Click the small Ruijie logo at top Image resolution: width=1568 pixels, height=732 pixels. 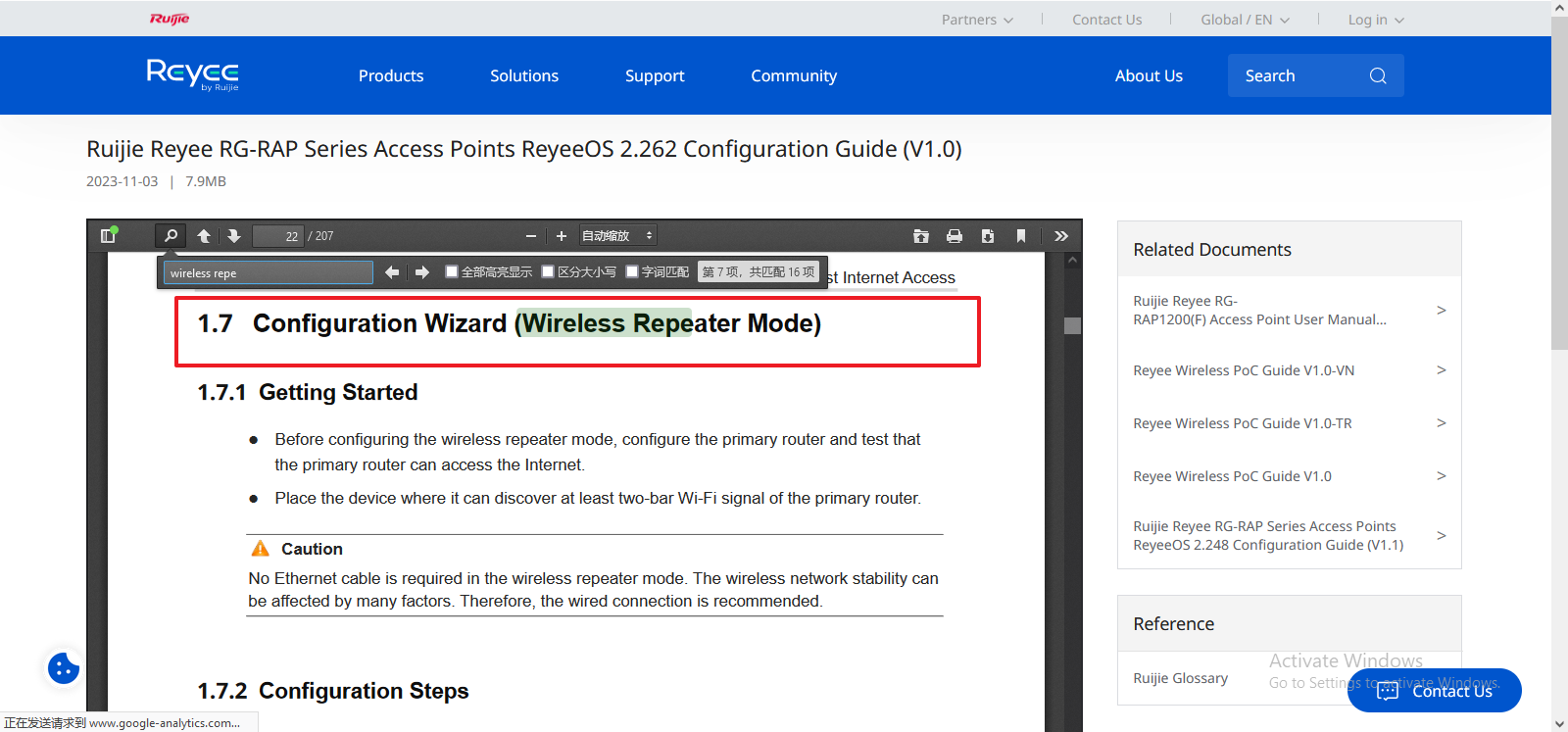[170, 19]
